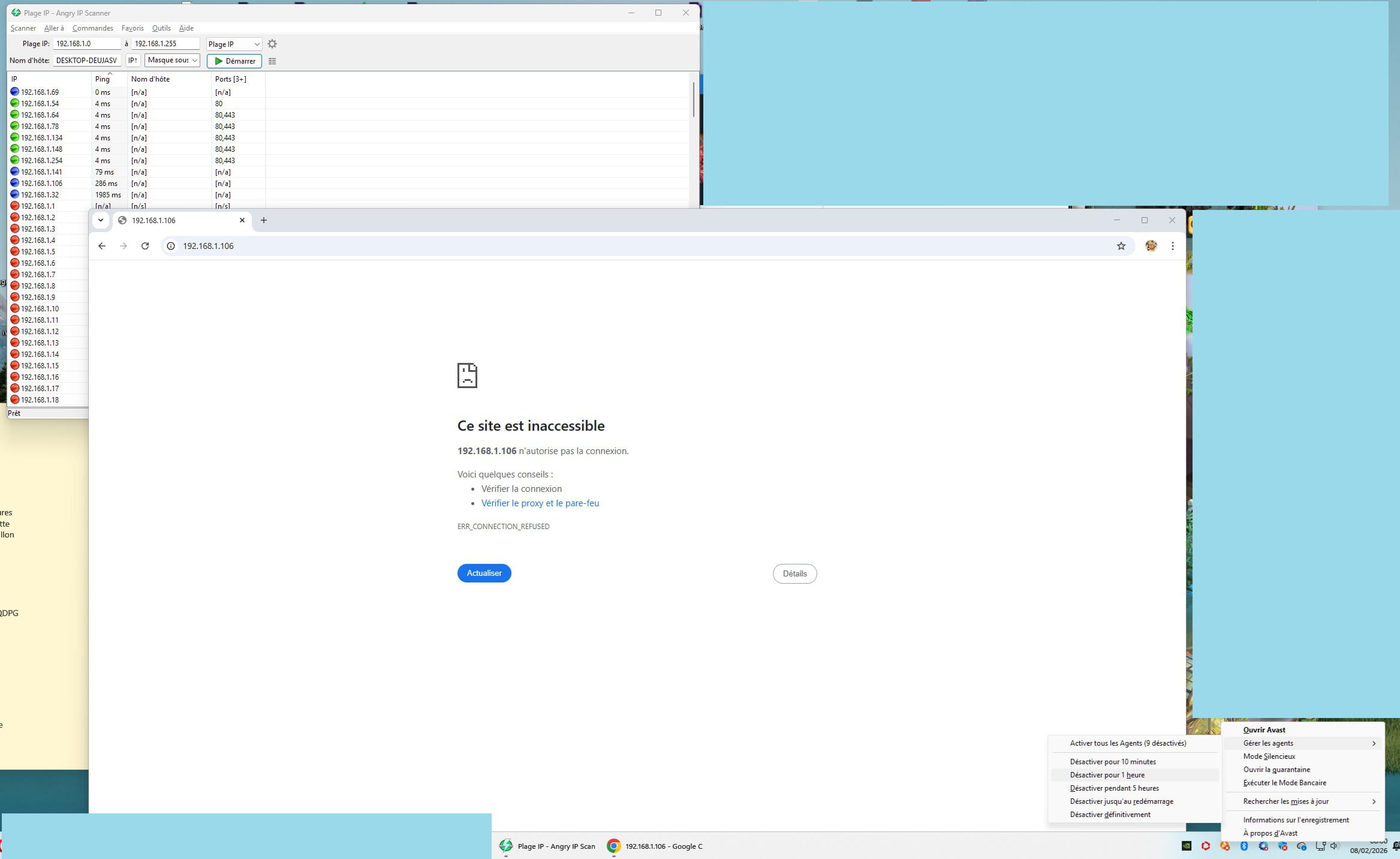Bookmark this page with the star icon
The width and height of the screenshot is (1400, 859).
(1121, 246)
